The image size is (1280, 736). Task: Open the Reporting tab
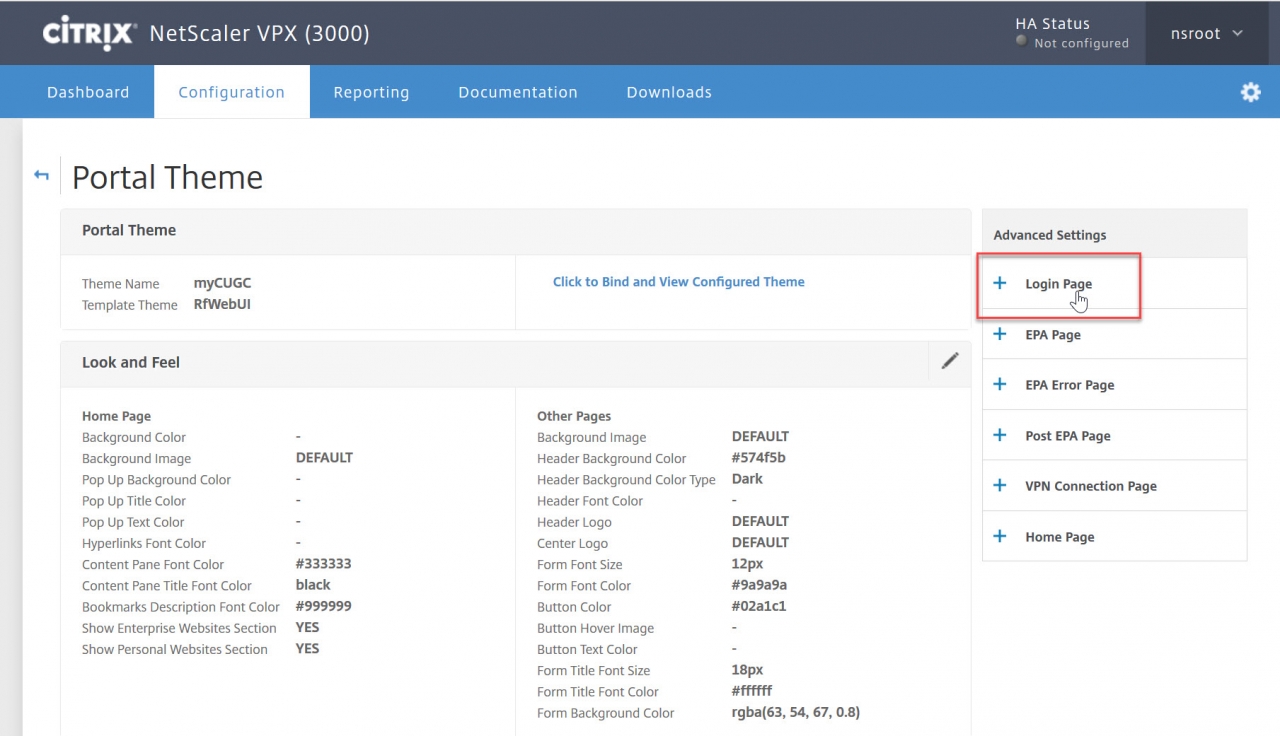371,92
